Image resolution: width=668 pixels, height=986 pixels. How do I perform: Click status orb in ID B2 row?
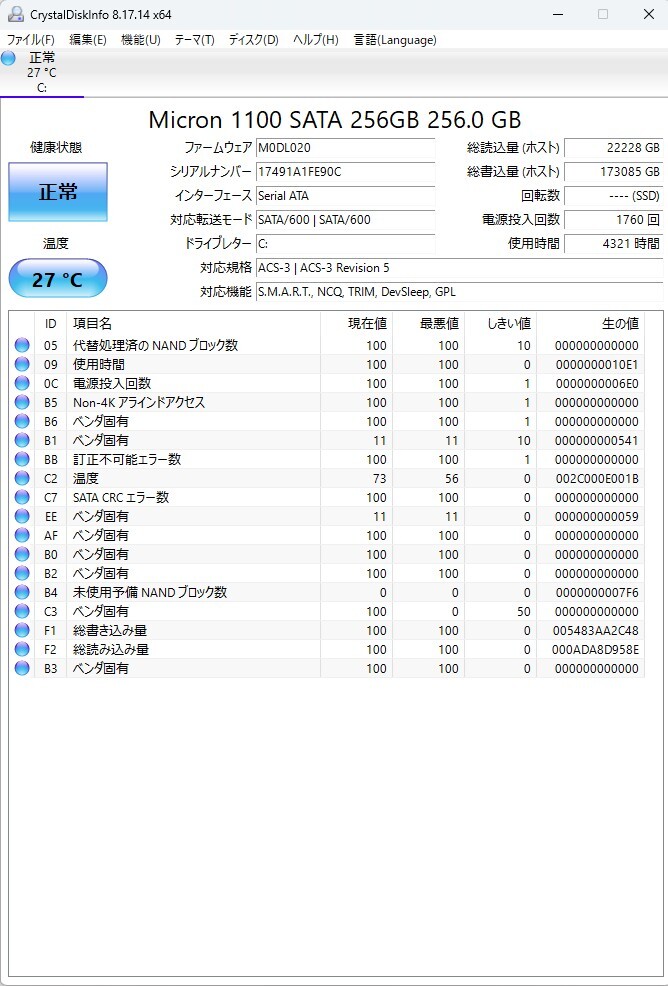pos(22,573)
